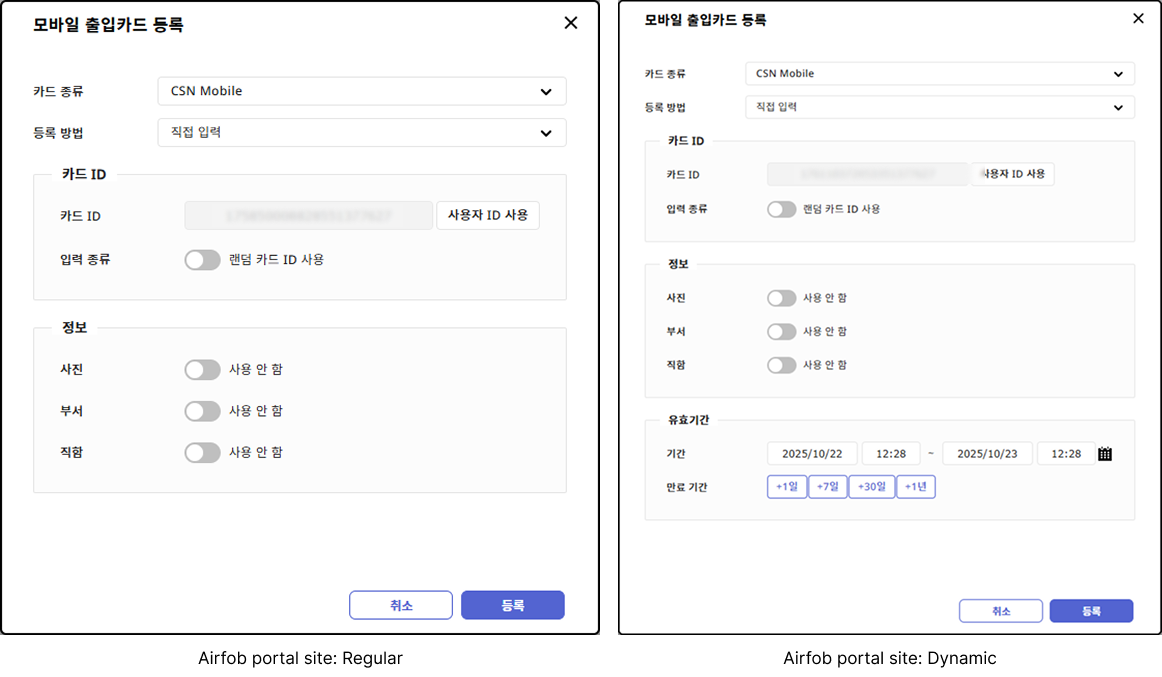Screen dimensions: 1162x677
Task: Close the right dialog containing 유효기간 section
Action: (1138, 18)
